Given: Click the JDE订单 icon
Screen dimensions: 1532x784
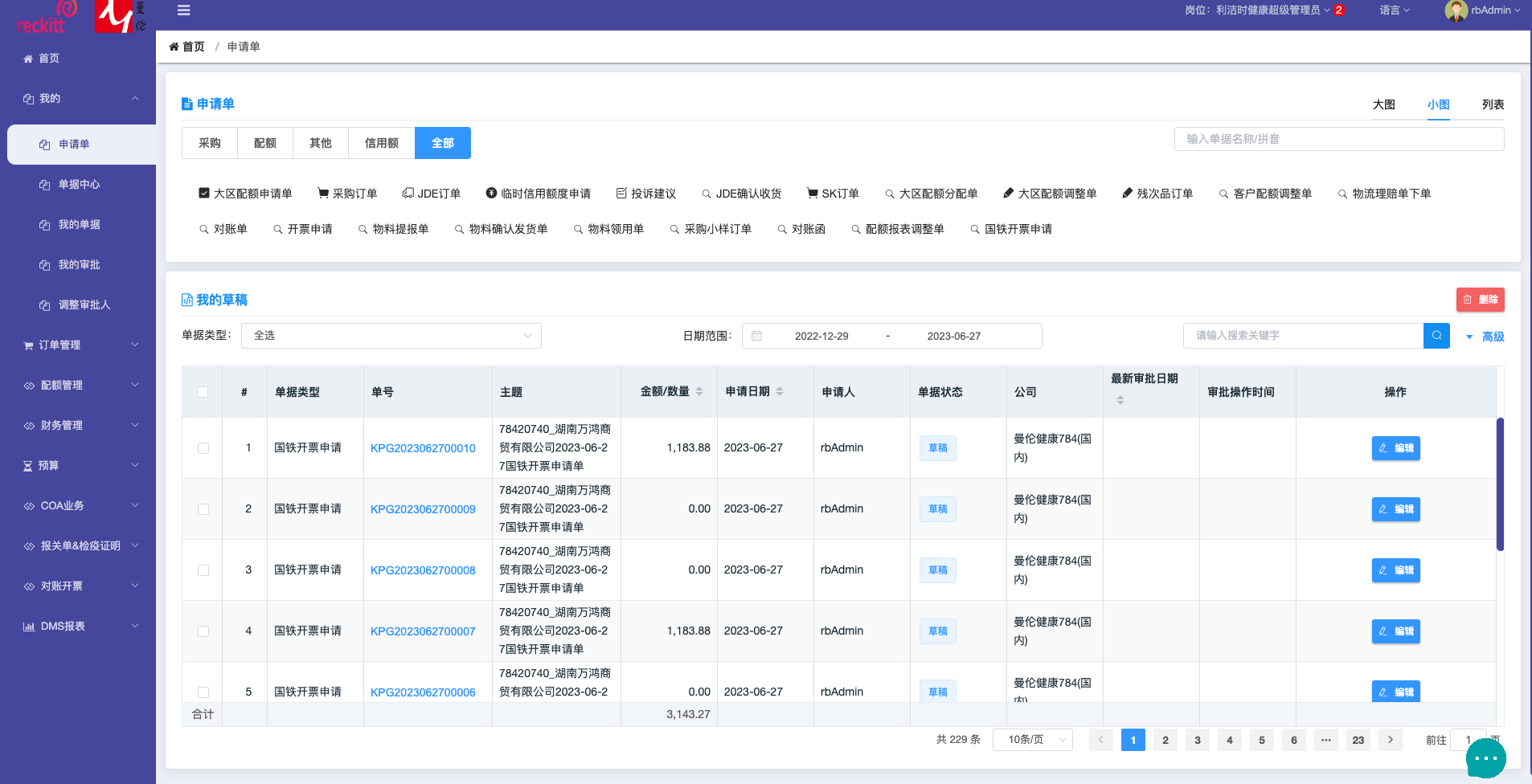Looking at the screenshot, I should 408,193.
